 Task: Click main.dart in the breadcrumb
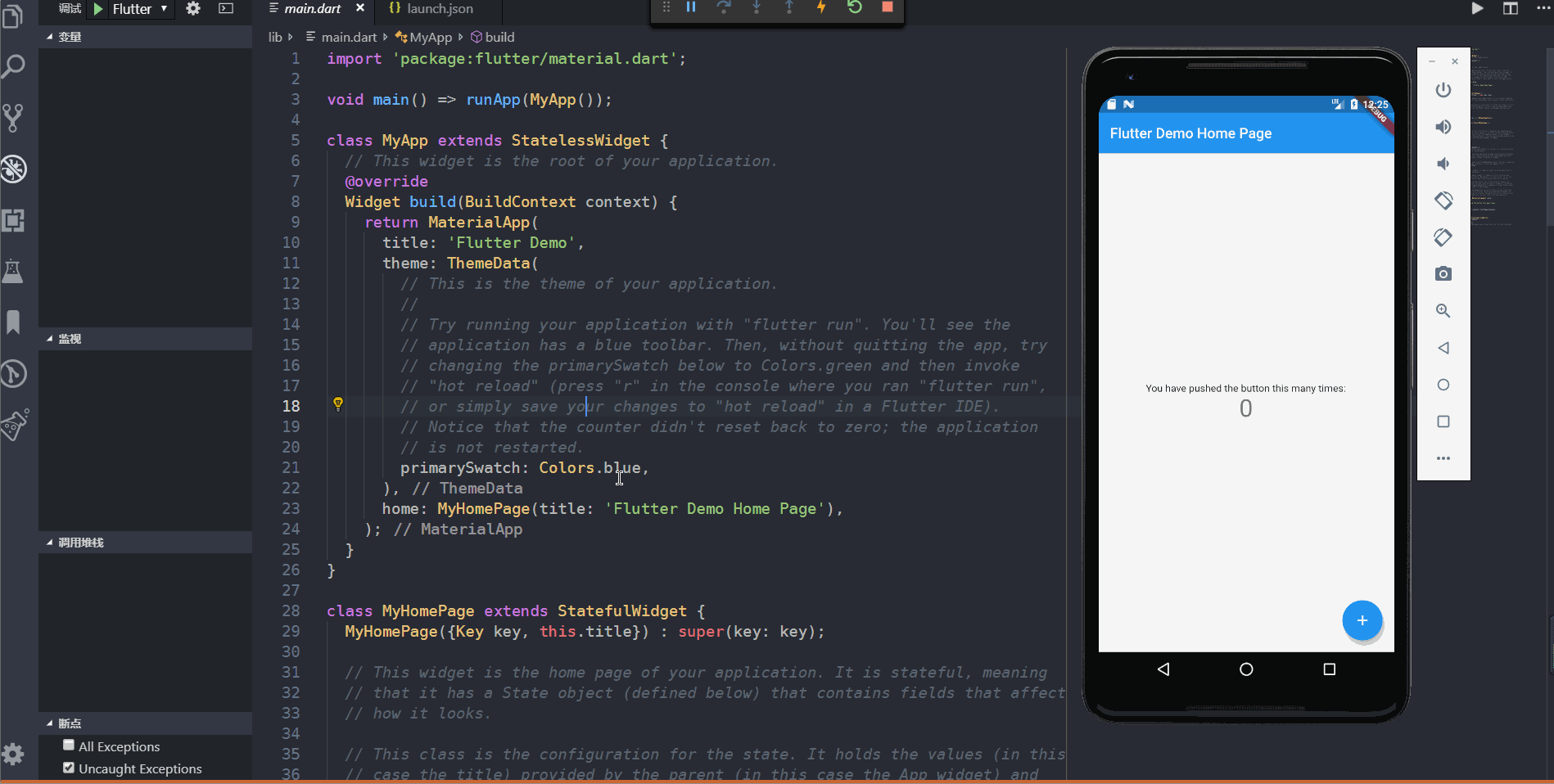(349, 37)
